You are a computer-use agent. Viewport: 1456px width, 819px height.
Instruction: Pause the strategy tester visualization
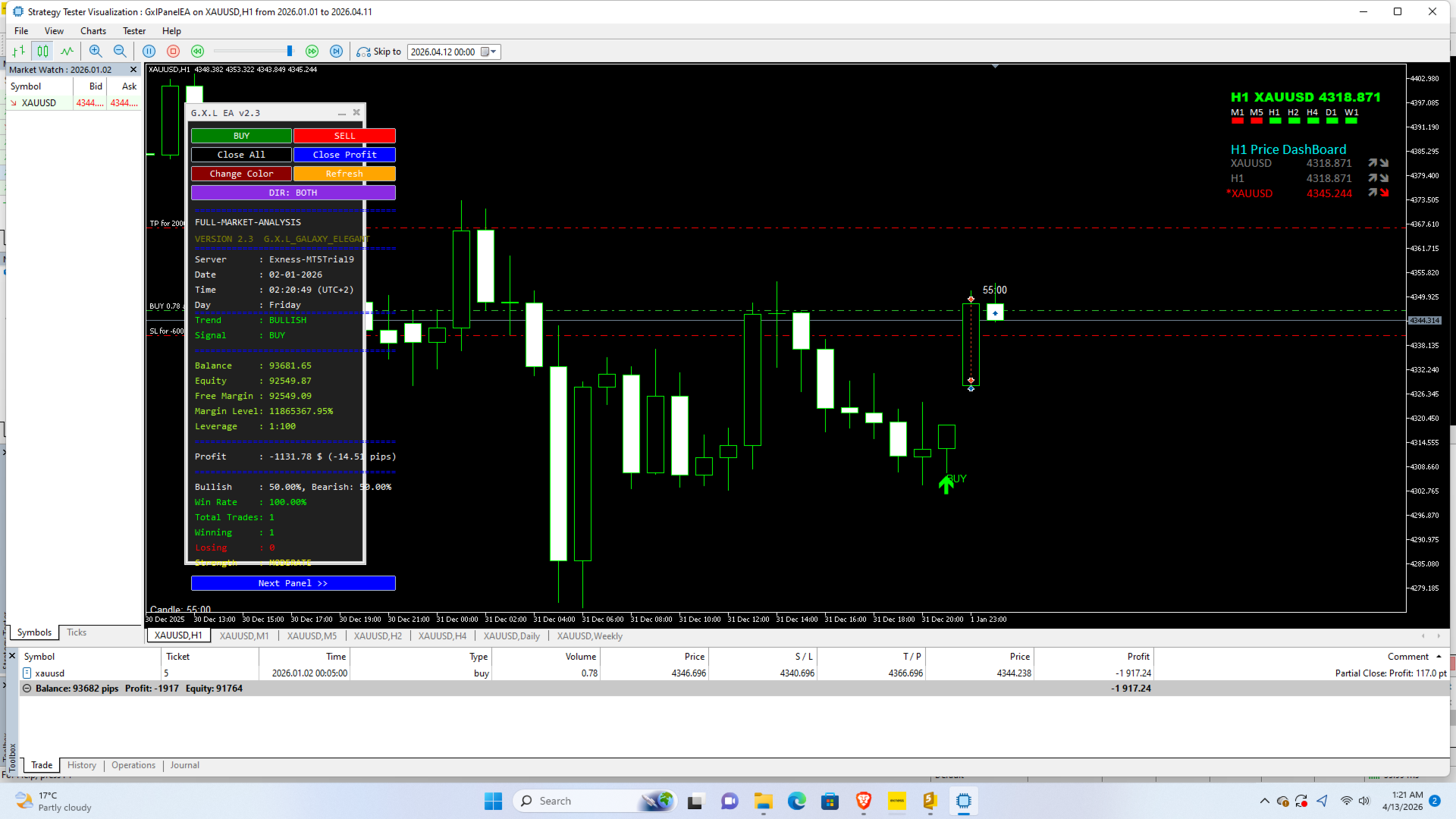coord(149,52)
